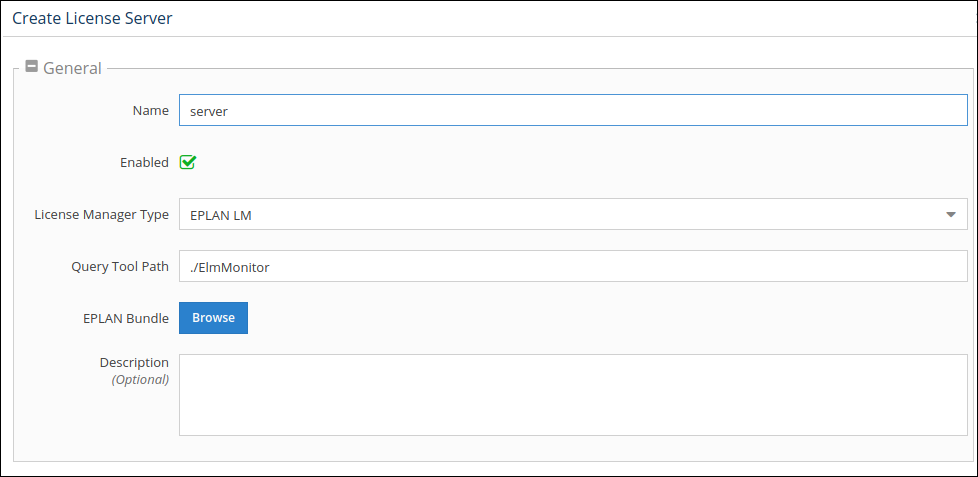978x477 pixels.
Task: Focus the Name input field
Action: (x=572, y=110)
